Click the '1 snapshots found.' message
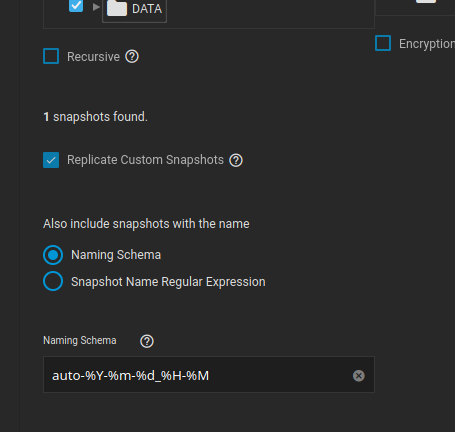This screenshot has height=432, width=455. tap(95, 117)
